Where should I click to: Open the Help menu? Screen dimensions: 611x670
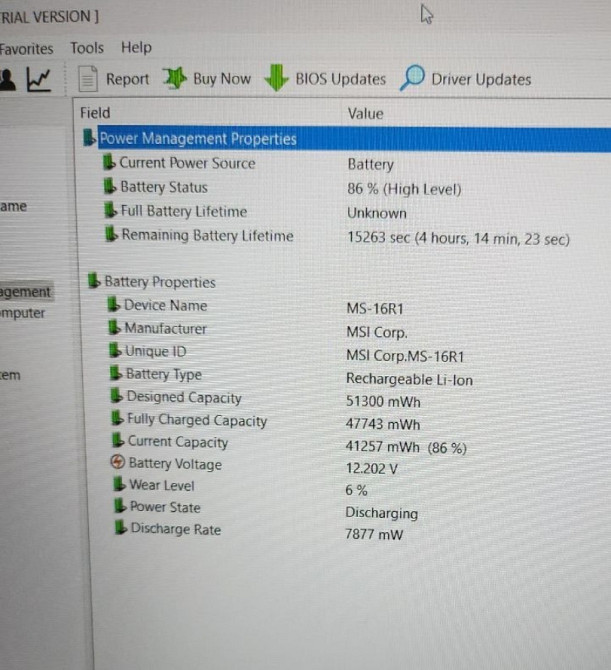[136, 47]
